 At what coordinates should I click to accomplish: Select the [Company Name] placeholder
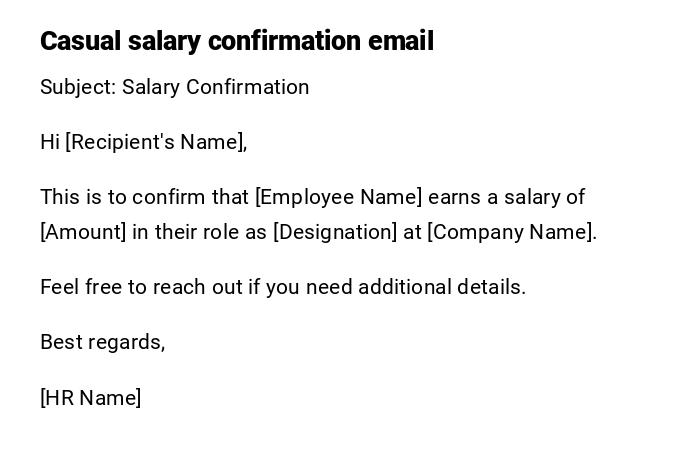point(511,232)
